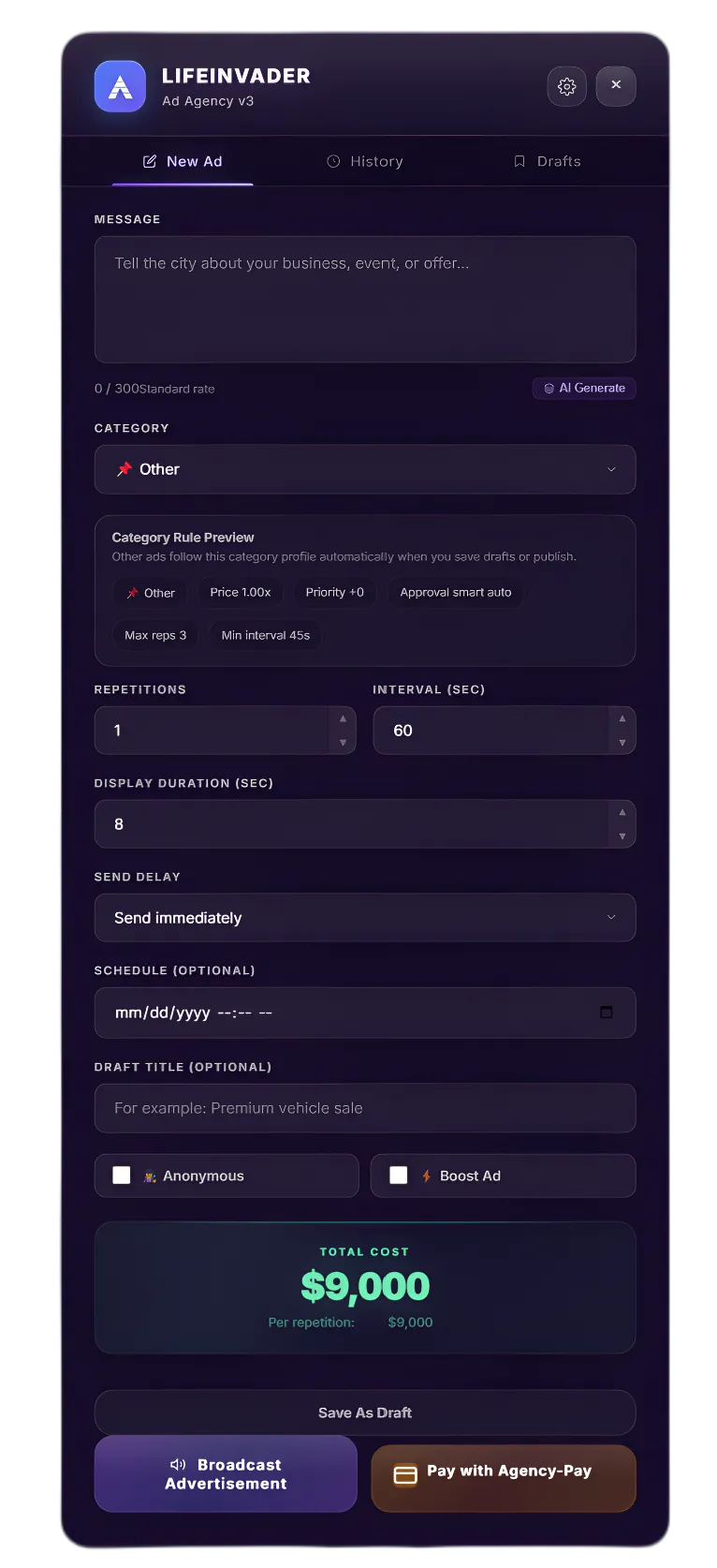Screen dimensions: 717x1568
Task: Click the LifeInvader logo icon
Action: click(120, 86)
